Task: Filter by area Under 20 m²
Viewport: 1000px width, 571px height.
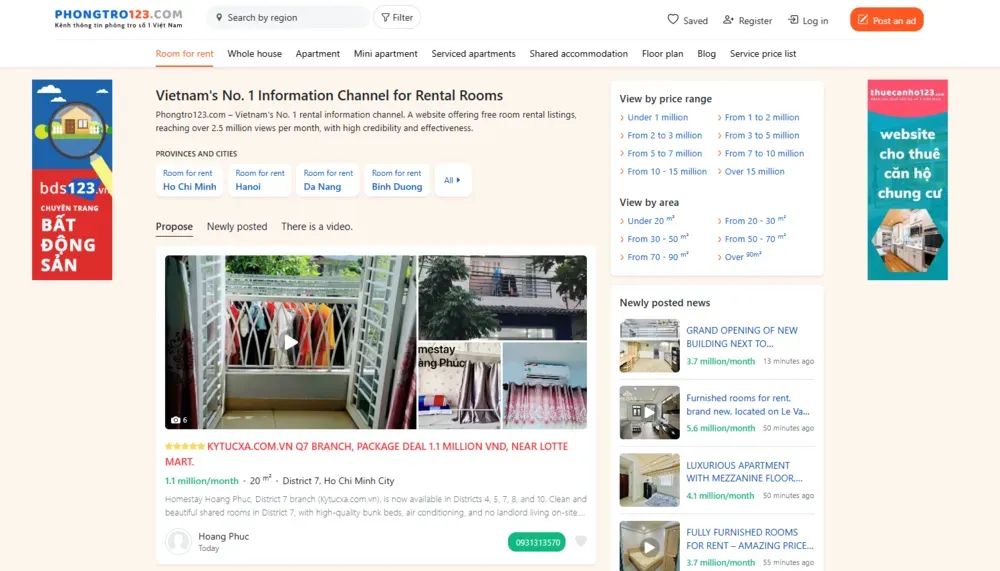Action: pos(651,220)
